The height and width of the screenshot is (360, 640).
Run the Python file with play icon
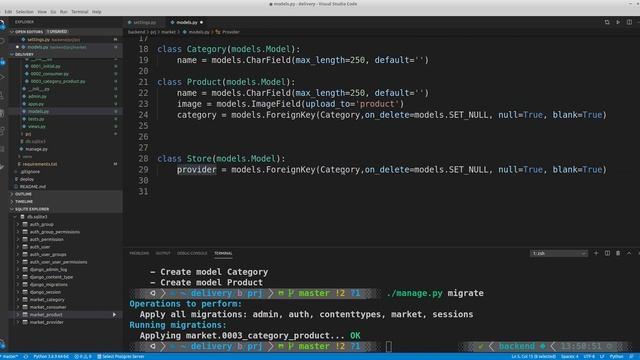(x=618, y=22)
